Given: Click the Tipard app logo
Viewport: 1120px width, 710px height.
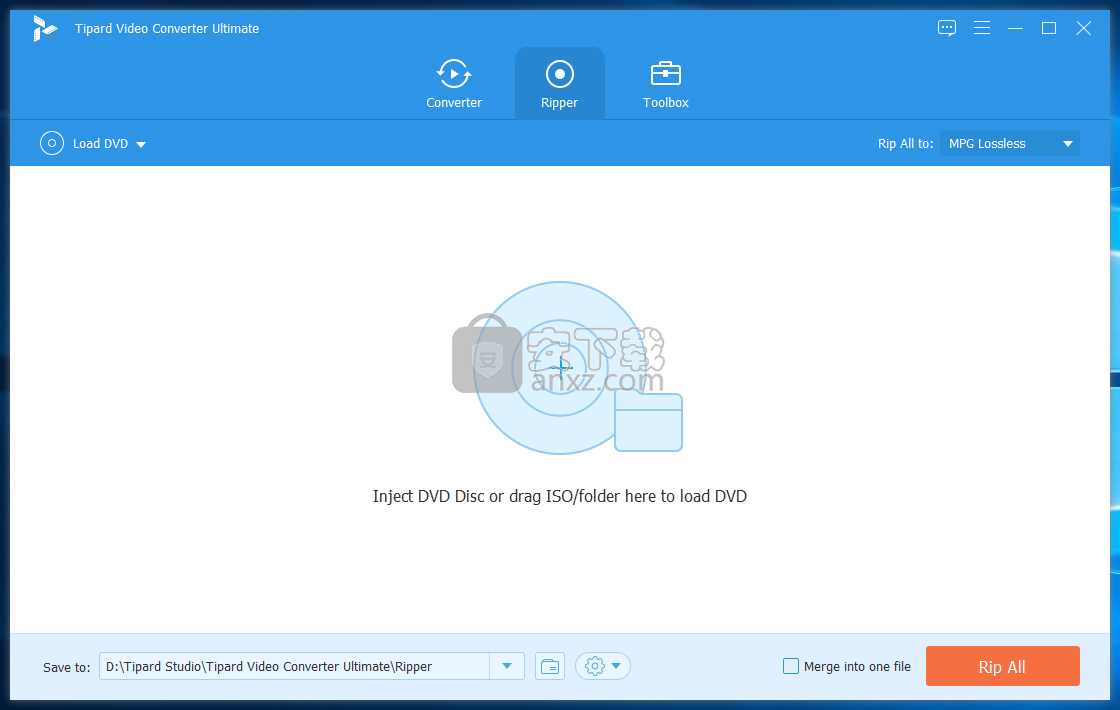Looking at the screenshot, I should point(45,28).
